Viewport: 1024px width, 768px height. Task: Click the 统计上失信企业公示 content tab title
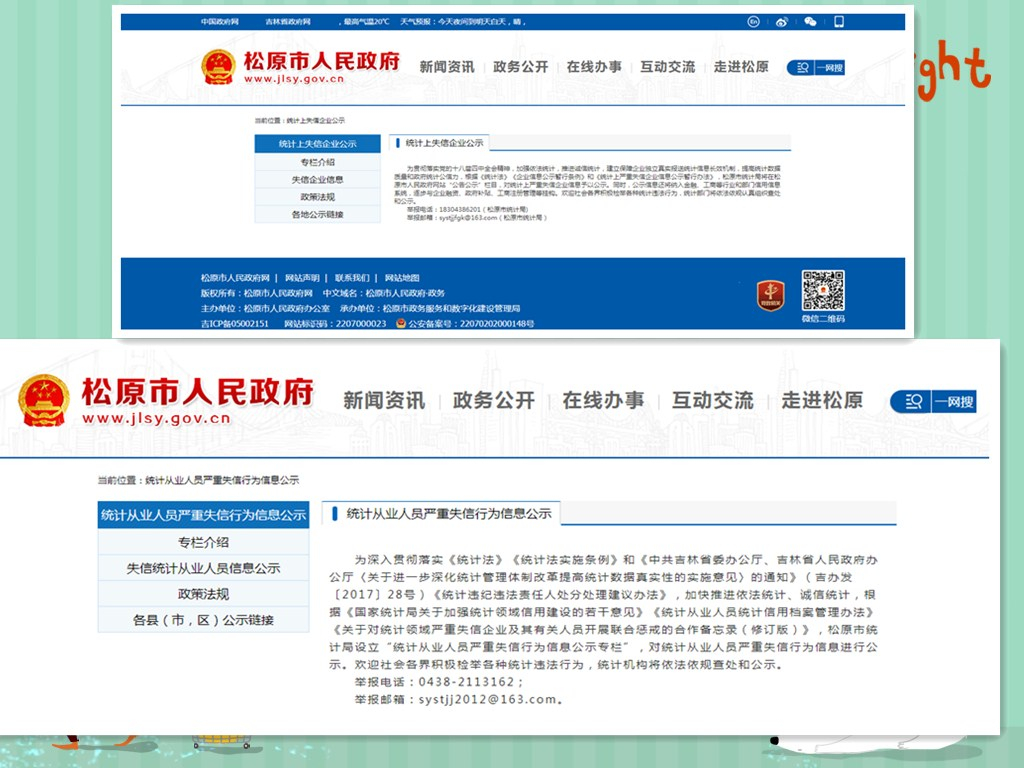(x=444, y=142)
